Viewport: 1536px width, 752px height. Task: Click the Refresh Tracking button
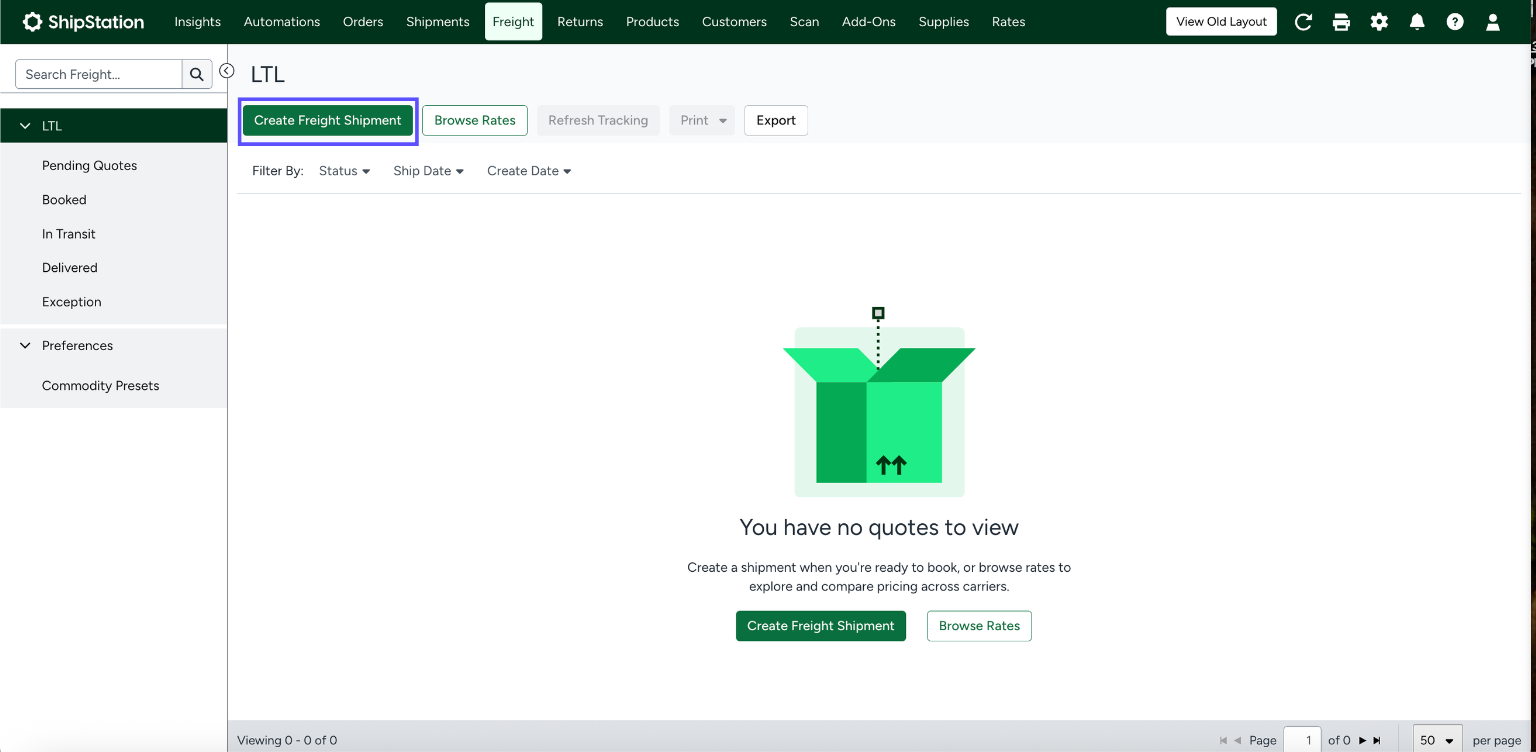tap(598, 120)
